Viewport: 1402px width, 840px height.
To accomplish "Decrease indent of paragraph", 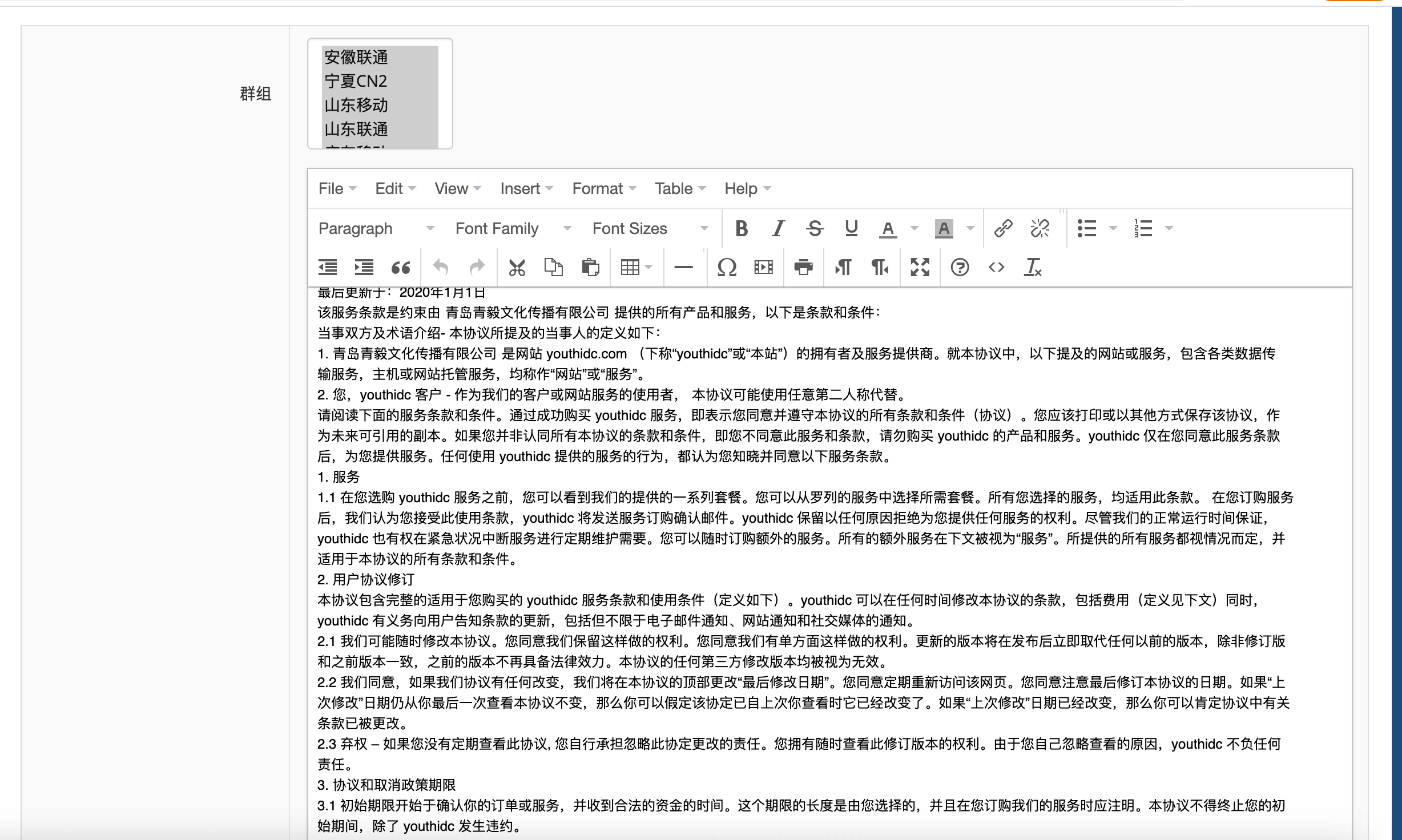I will (328, 267).
